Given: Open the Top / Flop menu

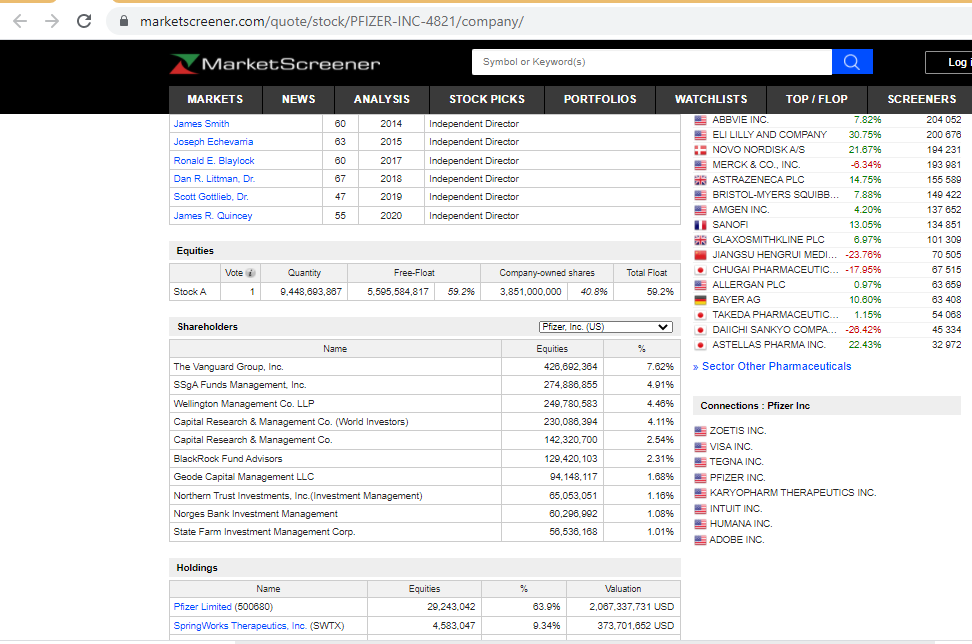Looking at the screenshot, I should tap(816, 99).
